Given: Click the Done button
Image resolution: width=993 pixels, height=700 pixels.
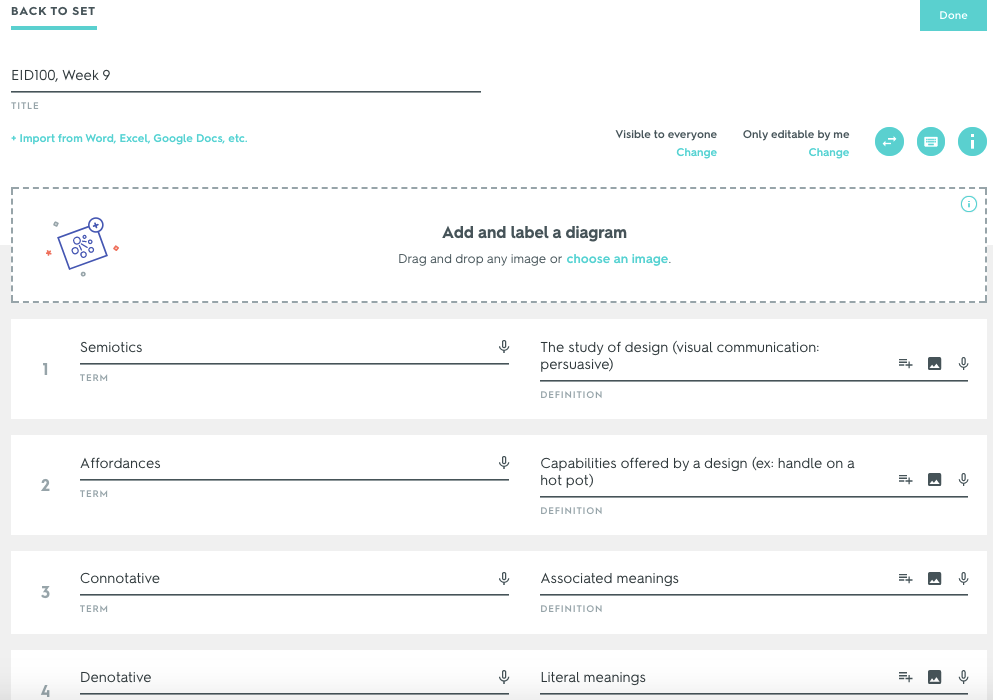Looking at the screenshot, I should point(953,15).
